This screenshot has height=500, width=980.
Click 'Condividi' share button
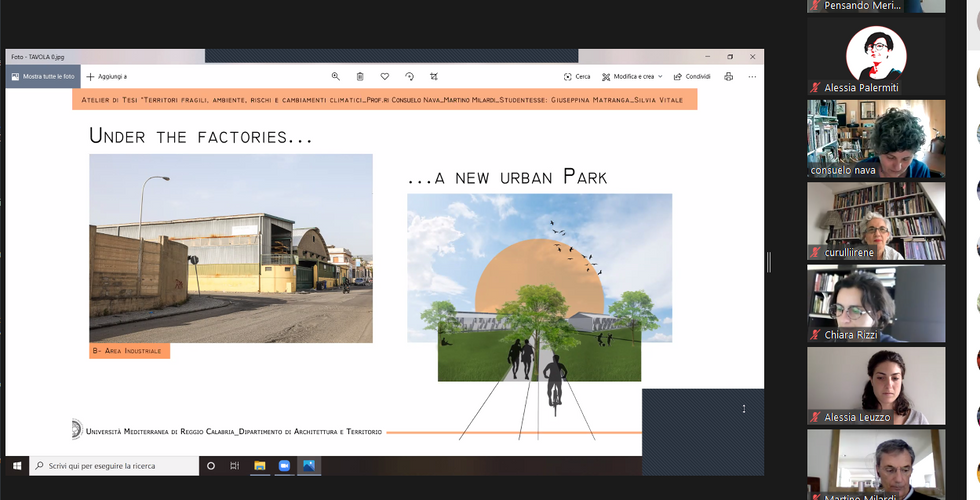(692, 76)
